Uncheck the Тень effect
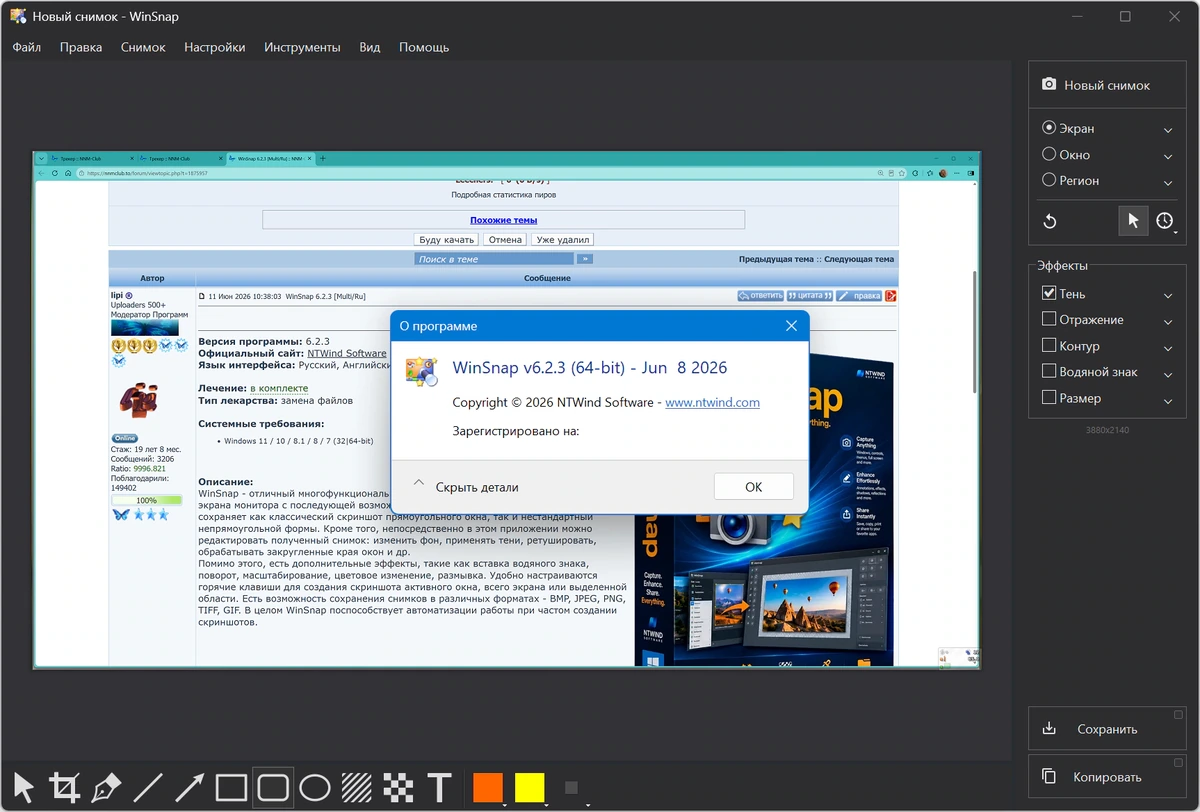The image size is (1200, 812). click(1049, 294)
